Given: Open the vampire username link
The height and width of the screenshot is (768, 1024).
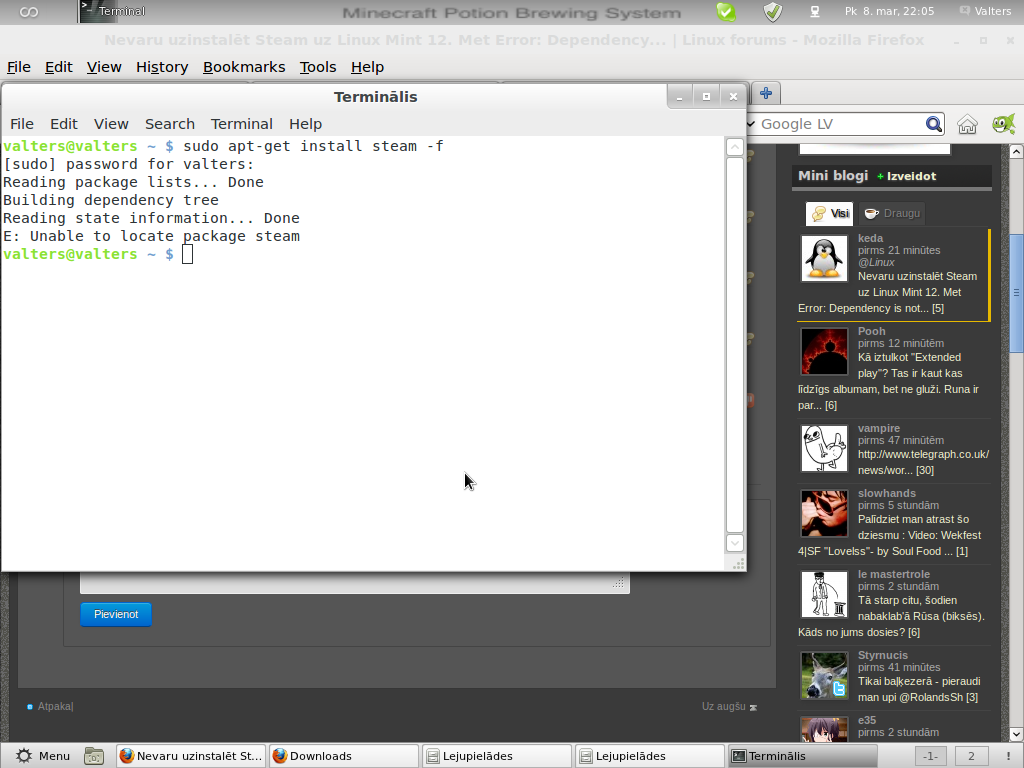Looking at the screenshot, I should point(878,428).
